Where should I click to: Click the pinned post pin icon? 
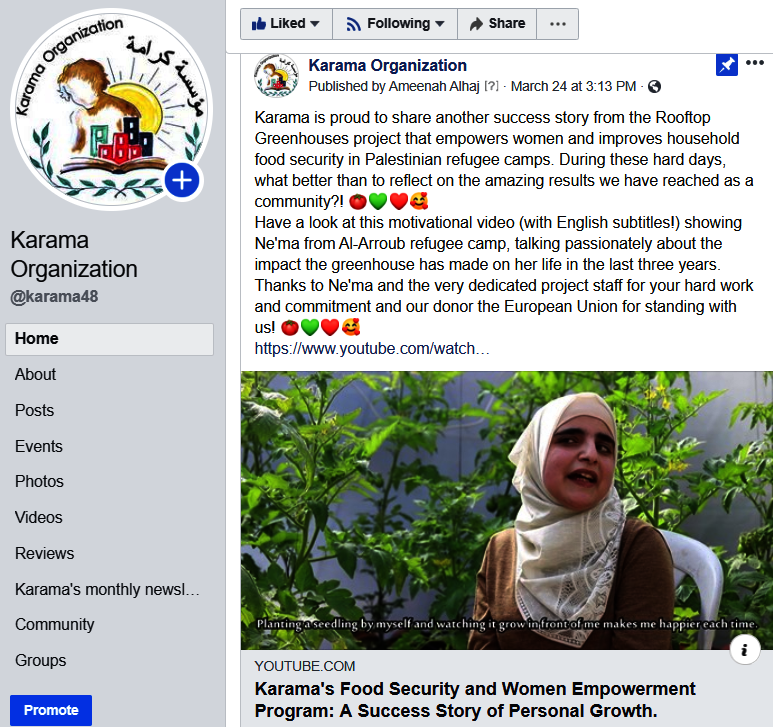click(x=727, y=65)
